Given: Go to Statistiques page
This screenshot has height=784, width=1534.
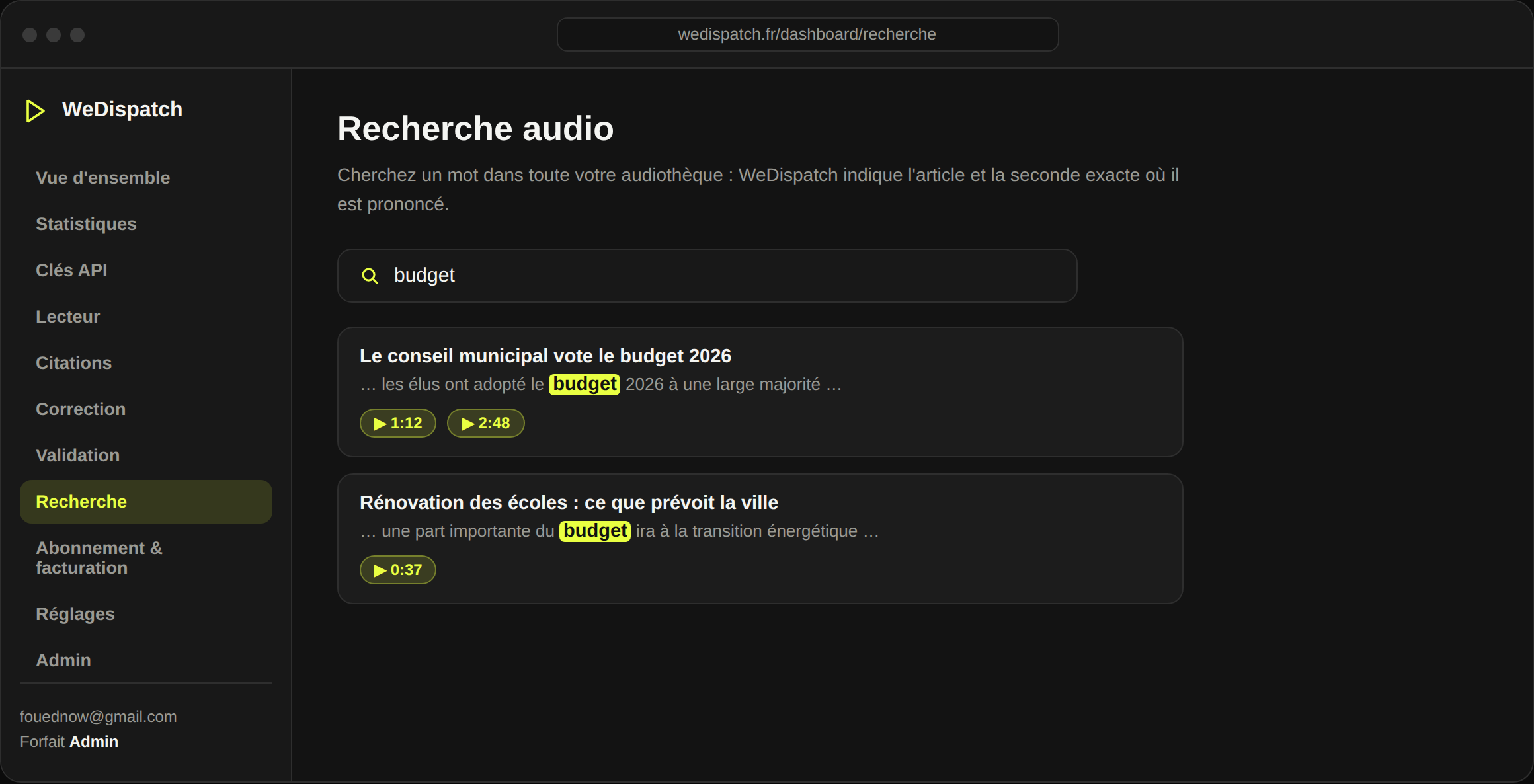Looking at the screenshot, I should coord(146,224).
